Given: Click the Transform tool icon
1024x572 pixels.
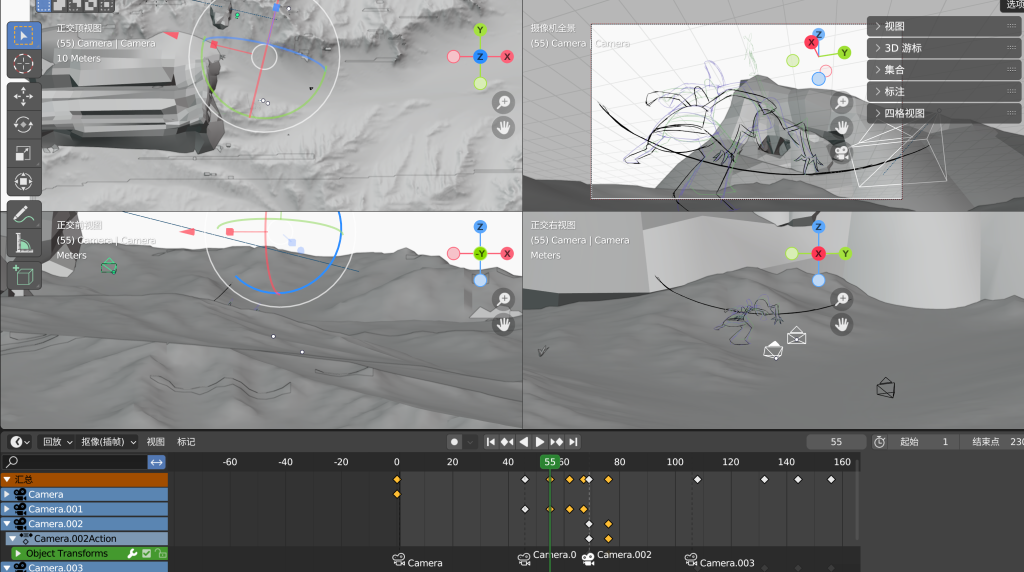Looking at the screenshot, I should 23,182.
